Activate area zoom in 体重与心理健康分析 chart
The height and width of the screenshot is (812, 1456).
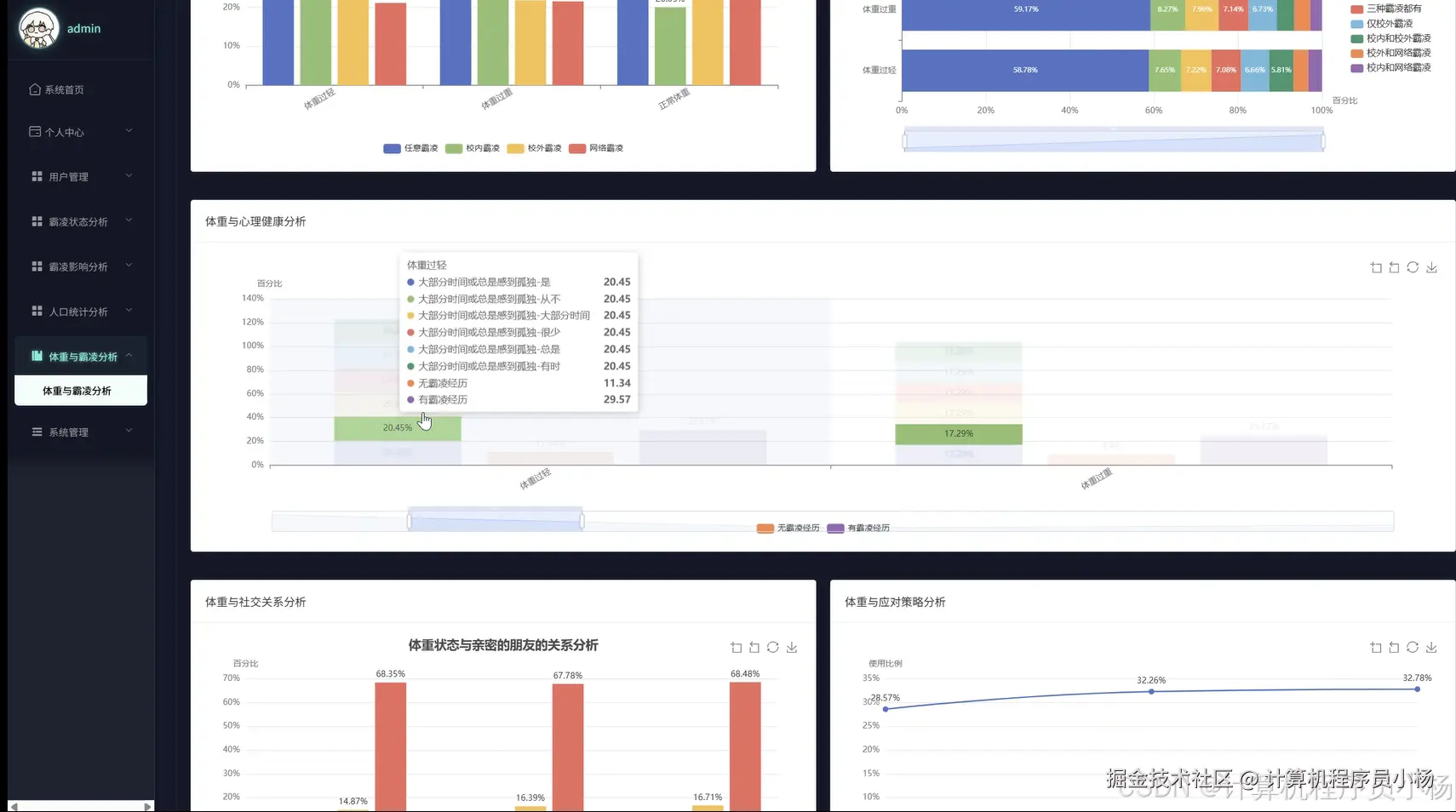[1376, 267]
